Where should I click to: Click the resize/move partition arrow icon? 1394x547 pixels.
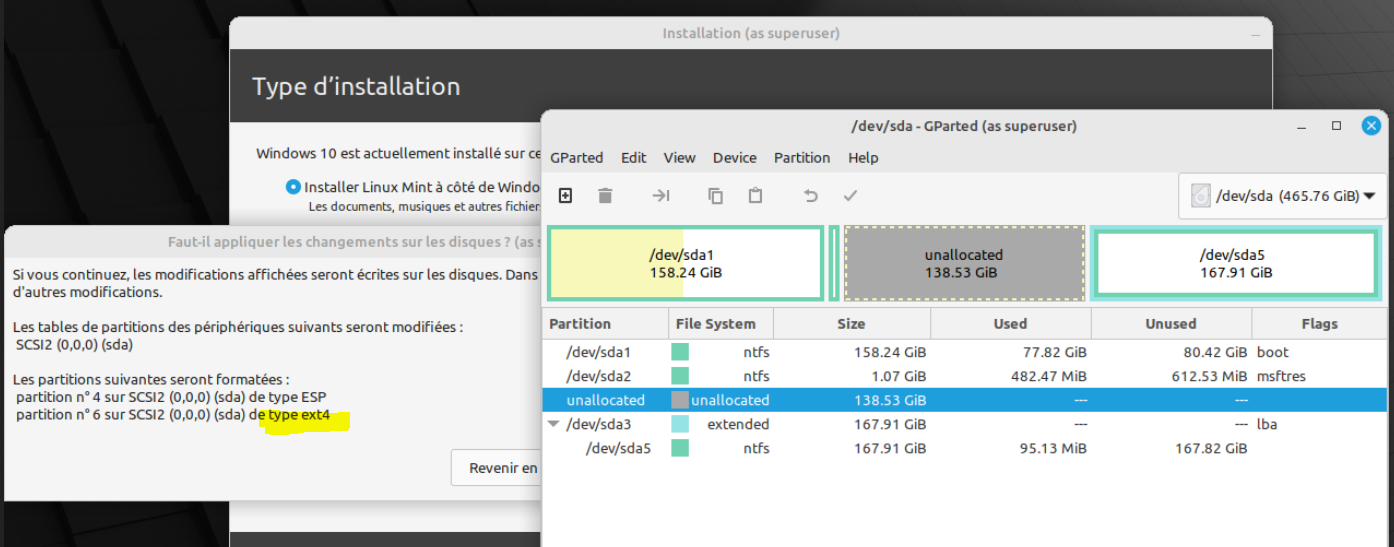[x=660, y=196]
